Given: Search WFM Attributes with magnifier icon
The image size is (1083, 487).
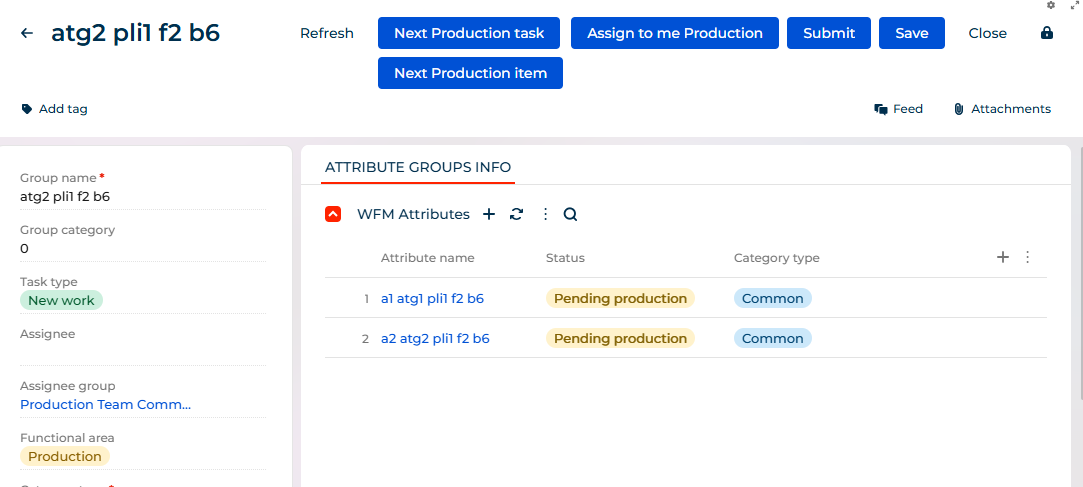Looking at the screenshot, I should click(x=570, y=214).
